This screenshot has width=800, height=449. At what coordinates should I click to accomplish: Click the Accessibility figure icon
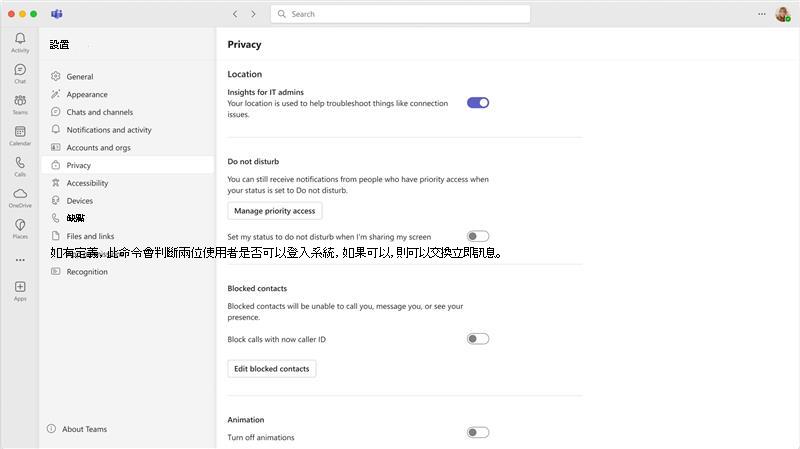coord(56,183)
